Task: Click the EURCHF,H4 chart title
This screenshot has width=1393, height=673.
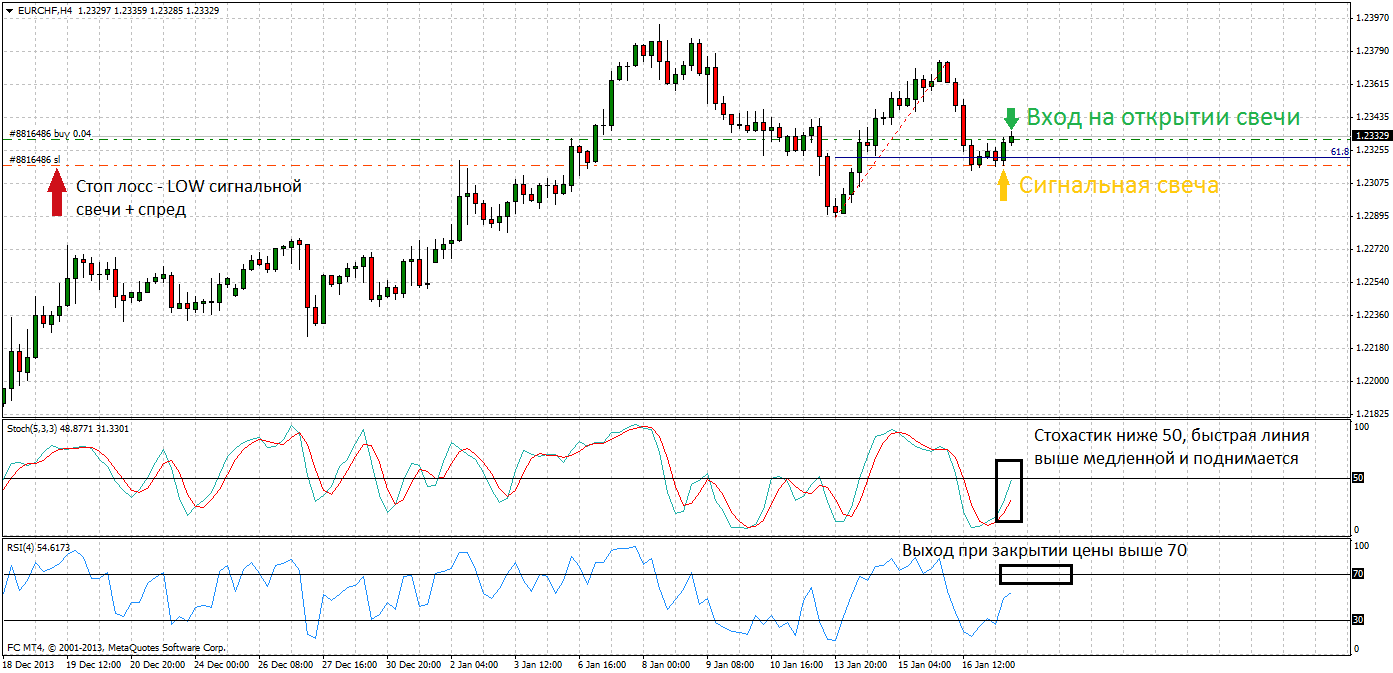Action: [x=46, y=10]
